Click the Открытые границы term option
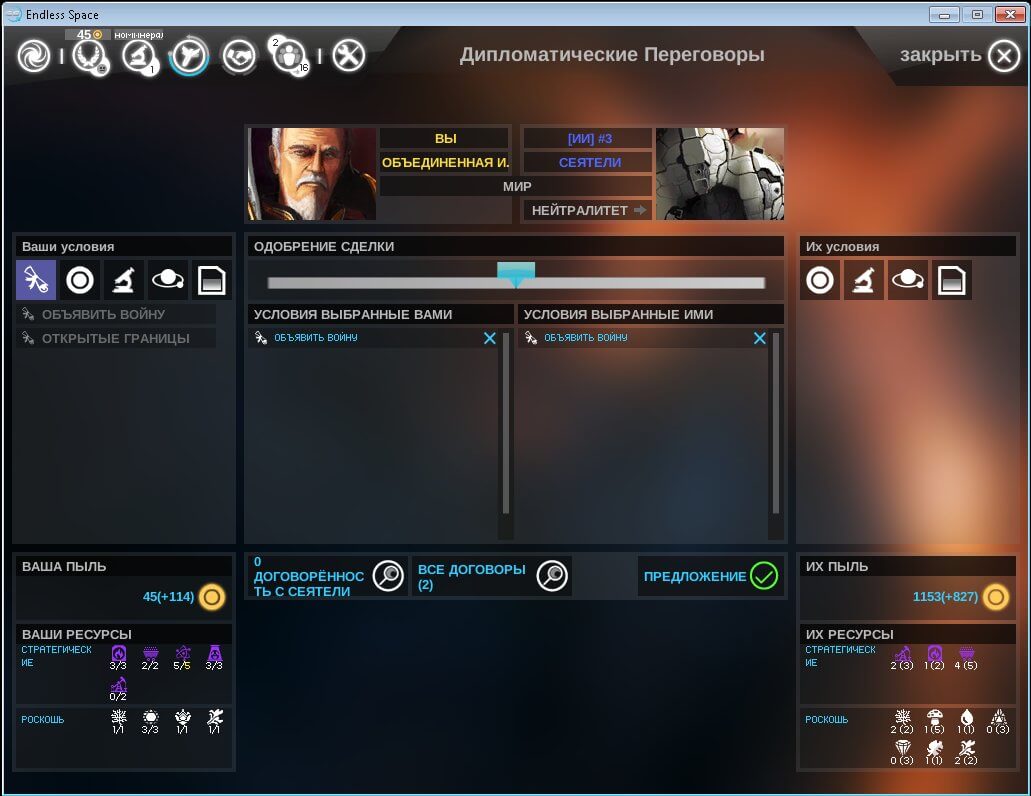1031x796 pixels. (115, 338)
